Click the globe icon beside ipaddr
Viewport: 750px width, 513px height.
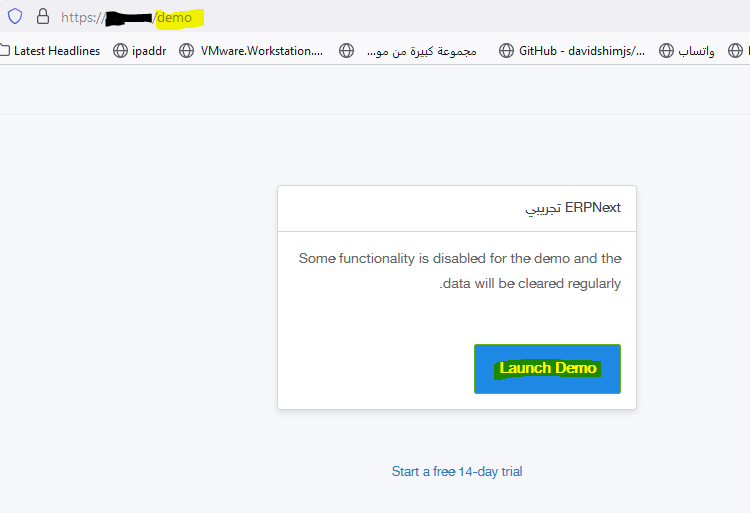pyautogui.click(x=120, y=50)
